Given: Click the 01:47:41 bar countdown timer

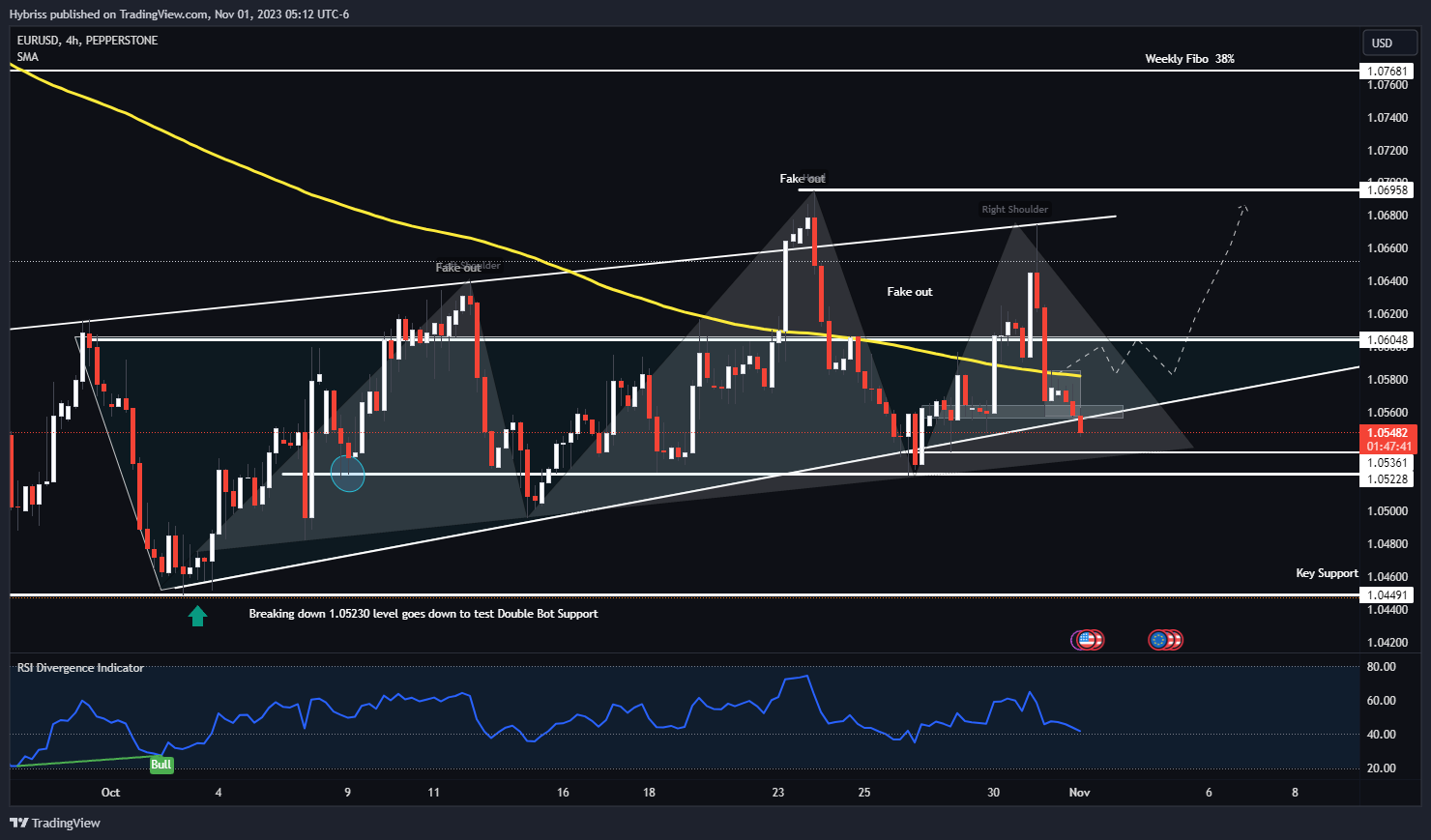Looking at the screenshot, I should tap(1387, 447).
